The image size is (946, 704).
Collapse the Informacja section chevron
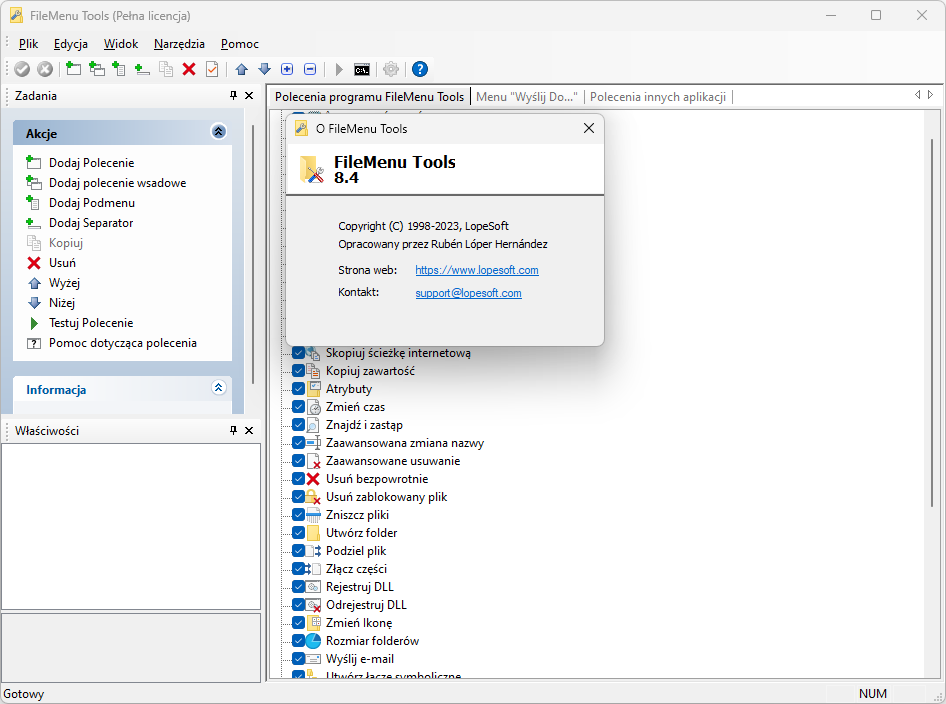click(x=219, y=387)
